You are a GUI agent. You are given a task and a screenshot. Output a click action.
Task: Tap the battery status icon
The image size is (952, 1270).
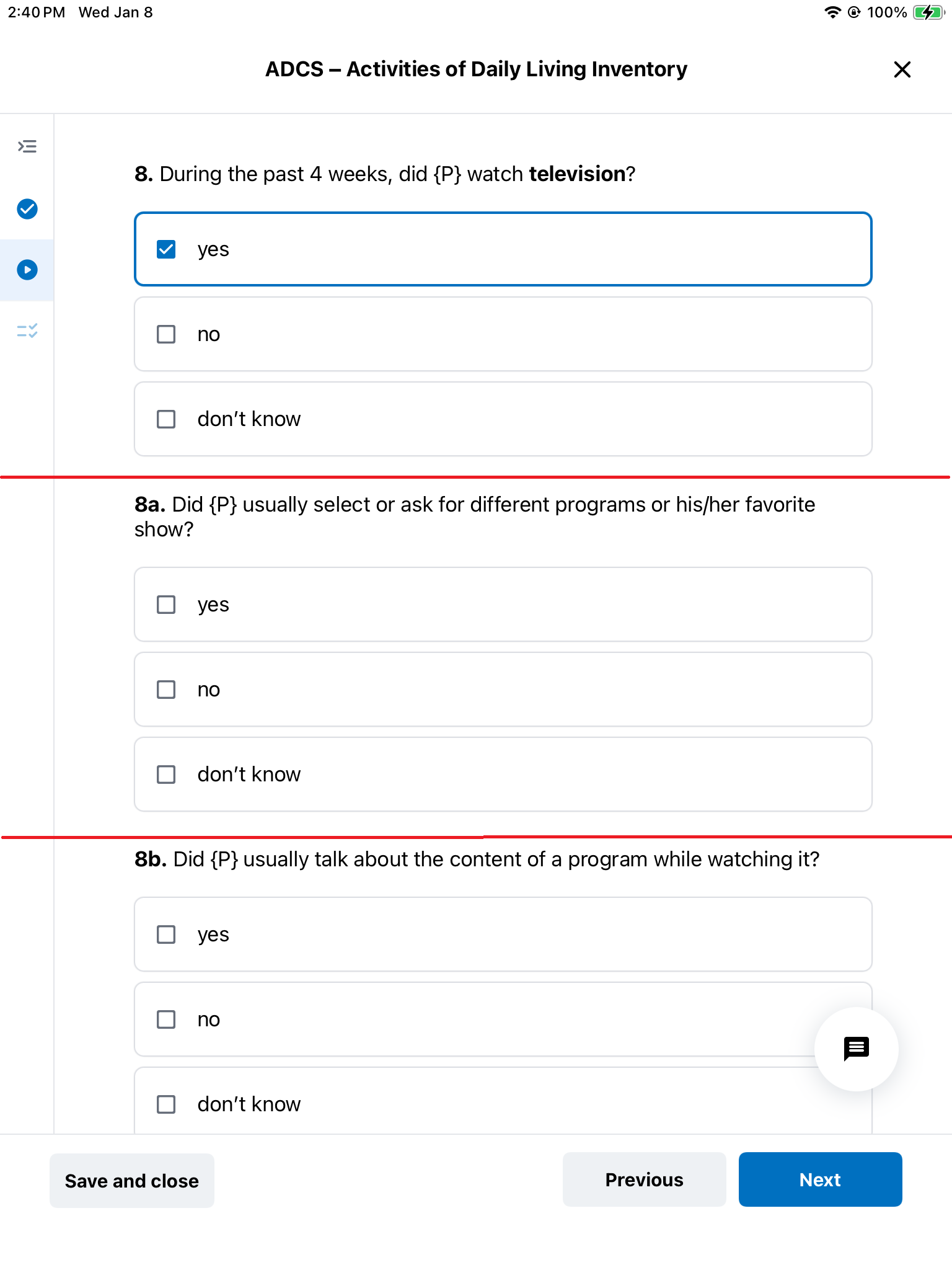coord(928,12)
